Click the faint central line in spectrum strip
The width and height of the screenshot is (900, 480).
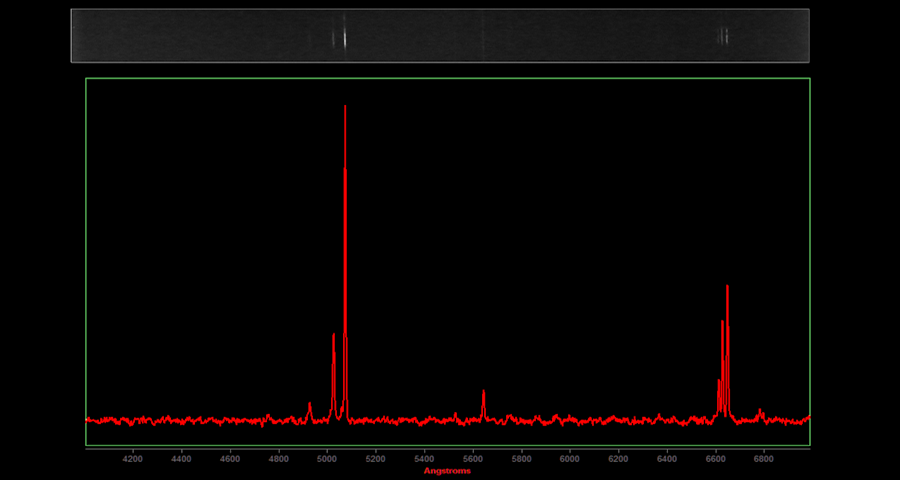(x=483, y=36)
